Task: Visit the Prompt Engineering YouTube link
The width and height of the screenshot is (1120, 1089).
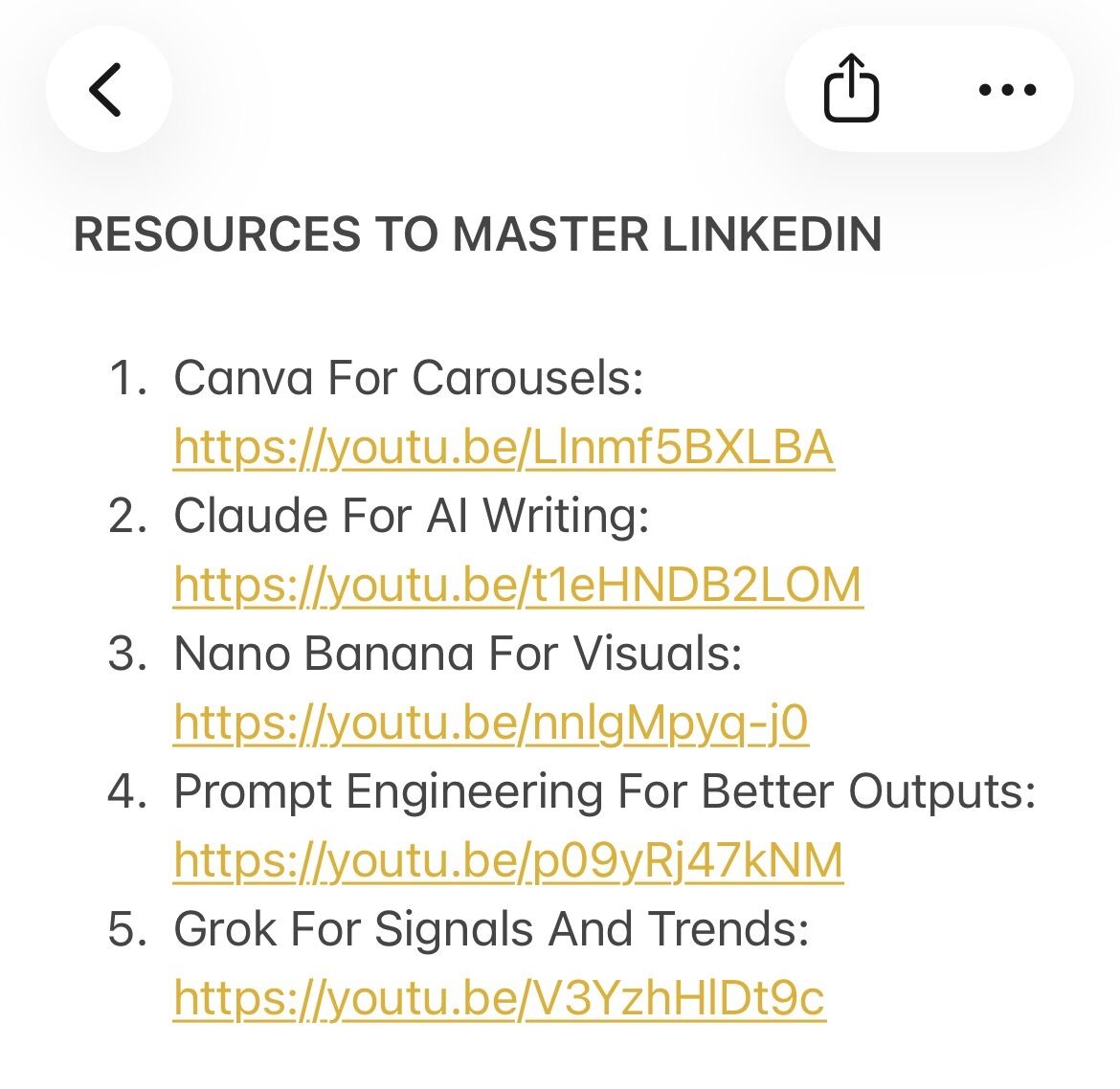Action: [x=507, y=860]
